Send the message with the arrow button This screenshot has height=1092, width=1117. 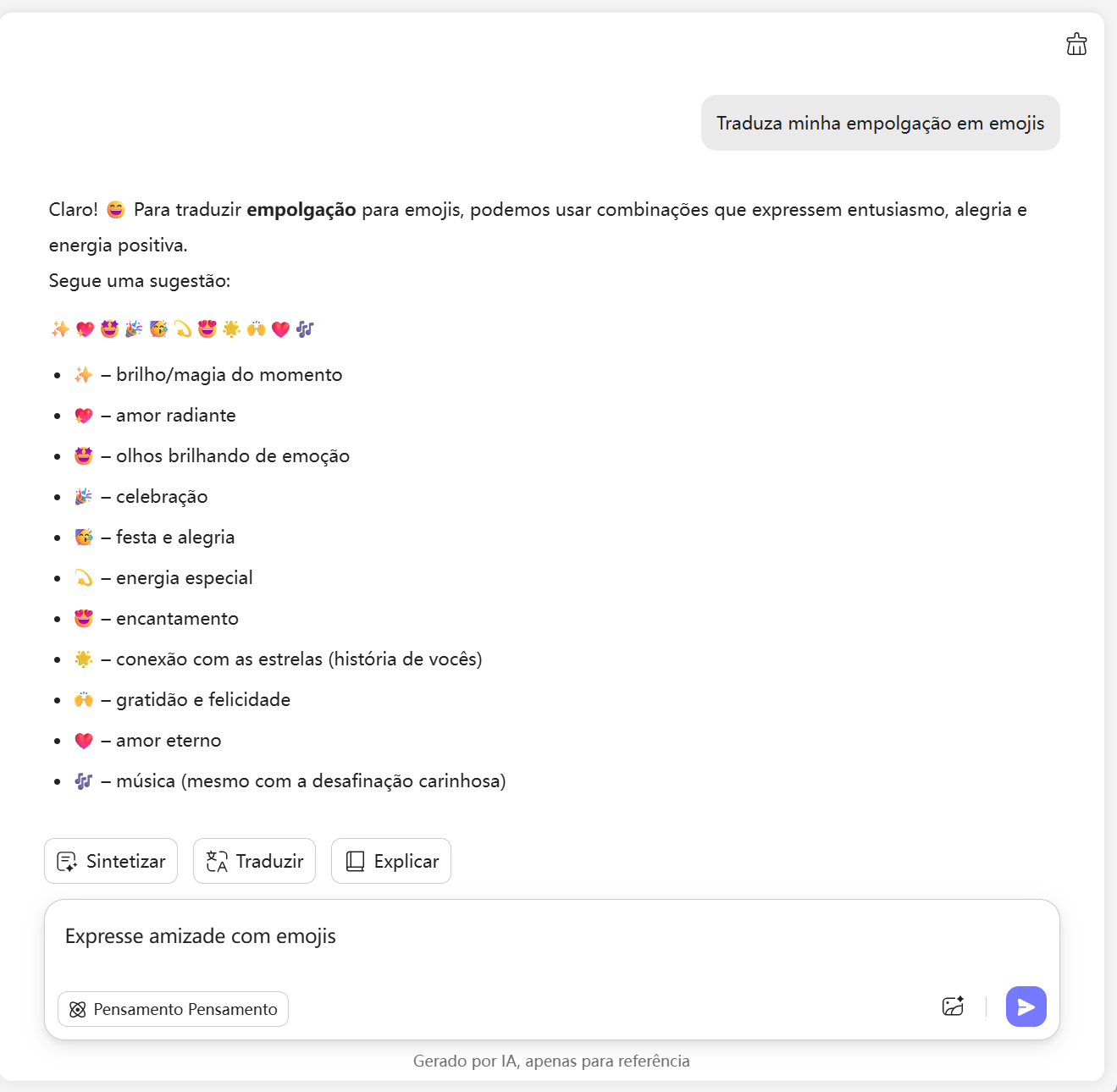point(1026,1007)
